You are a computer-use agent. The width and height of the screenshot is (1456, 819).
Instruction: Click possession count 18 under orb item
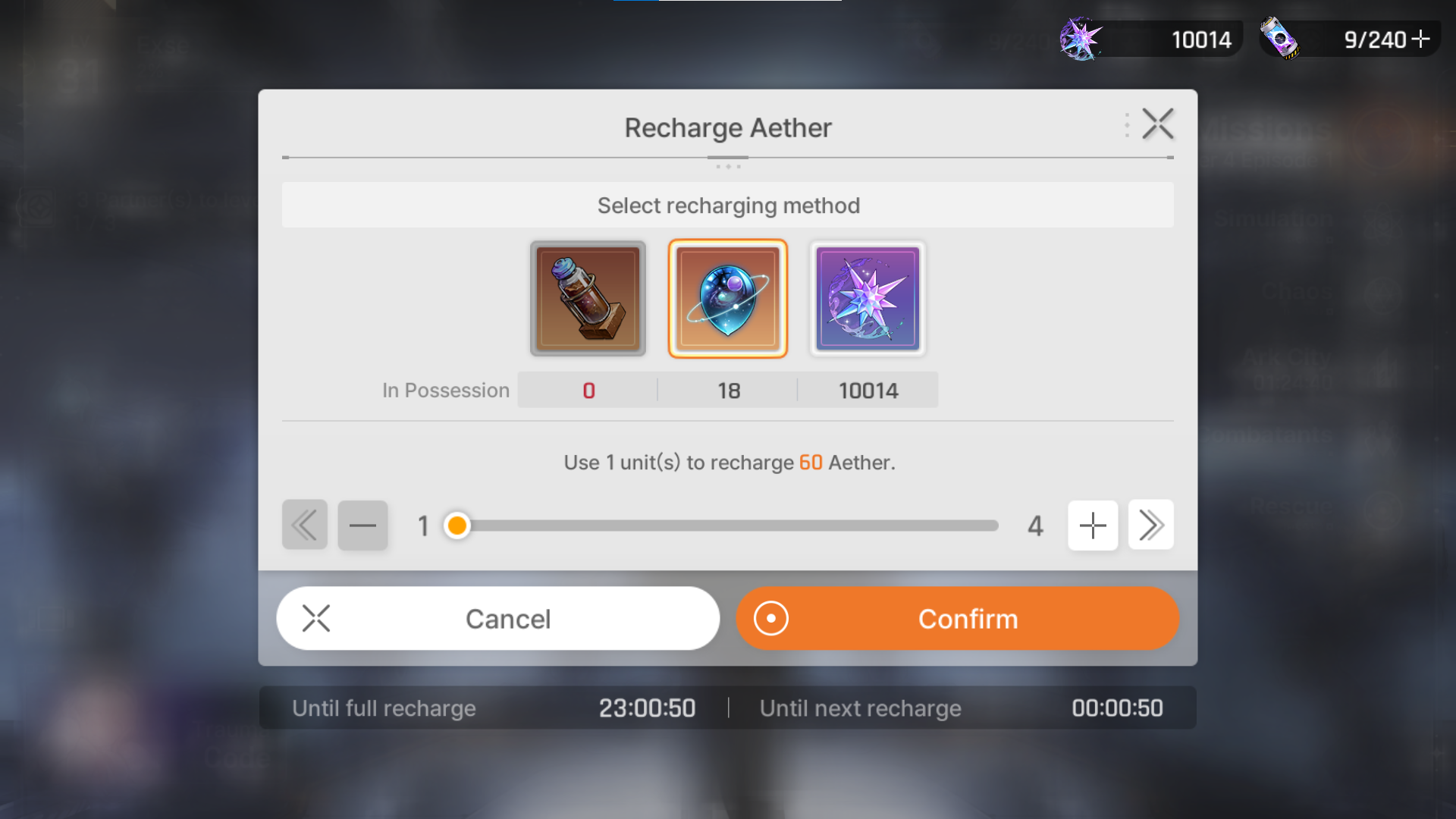click(728, 391)
